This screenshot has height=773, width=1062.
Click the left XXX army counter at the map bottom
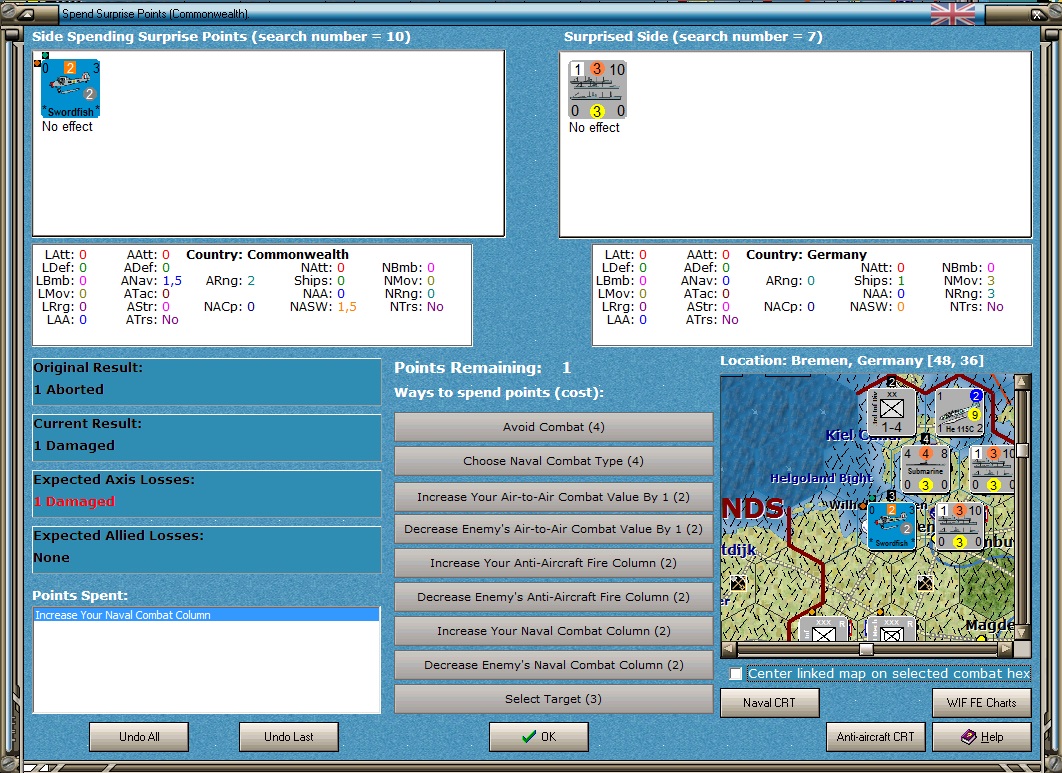(x=824, y=629)
